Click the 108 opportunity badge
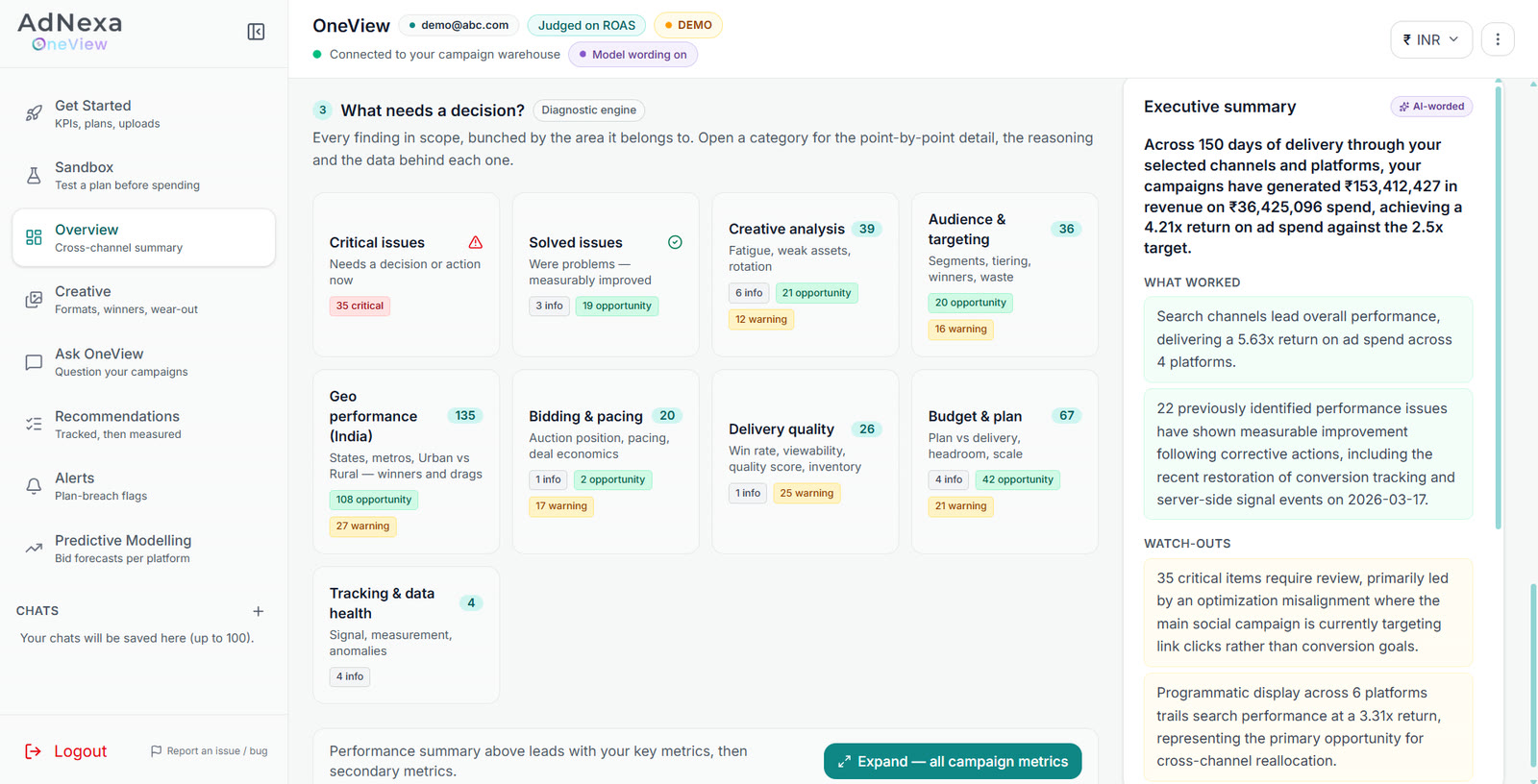 pyautogui.click(x=374, y=500)
